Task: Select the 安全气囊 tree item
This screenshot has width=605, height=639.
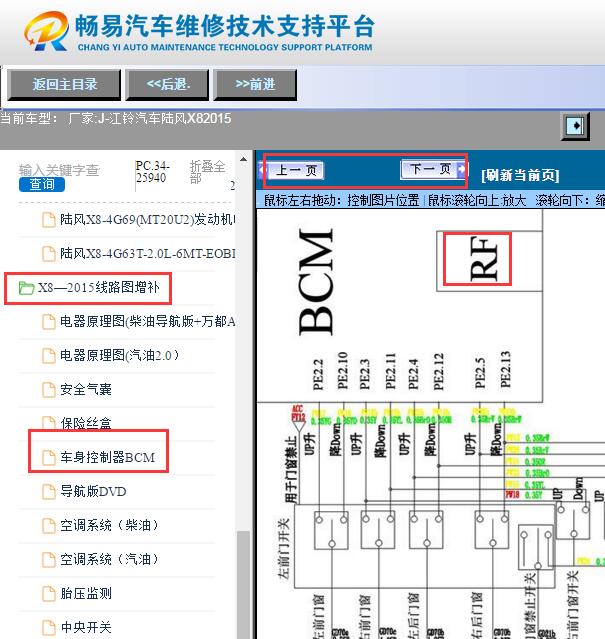Action: point(86,390)
